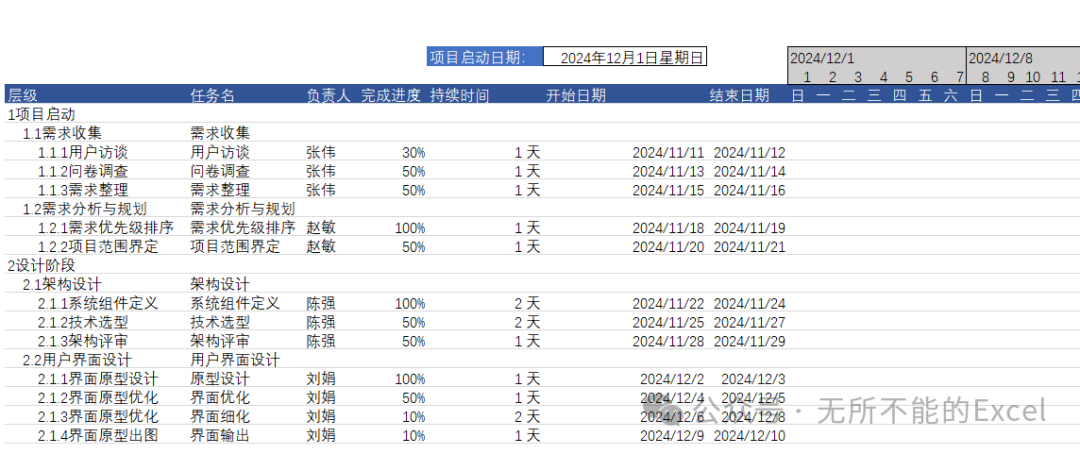Select the start date 2024/12/9

[672, 436]
